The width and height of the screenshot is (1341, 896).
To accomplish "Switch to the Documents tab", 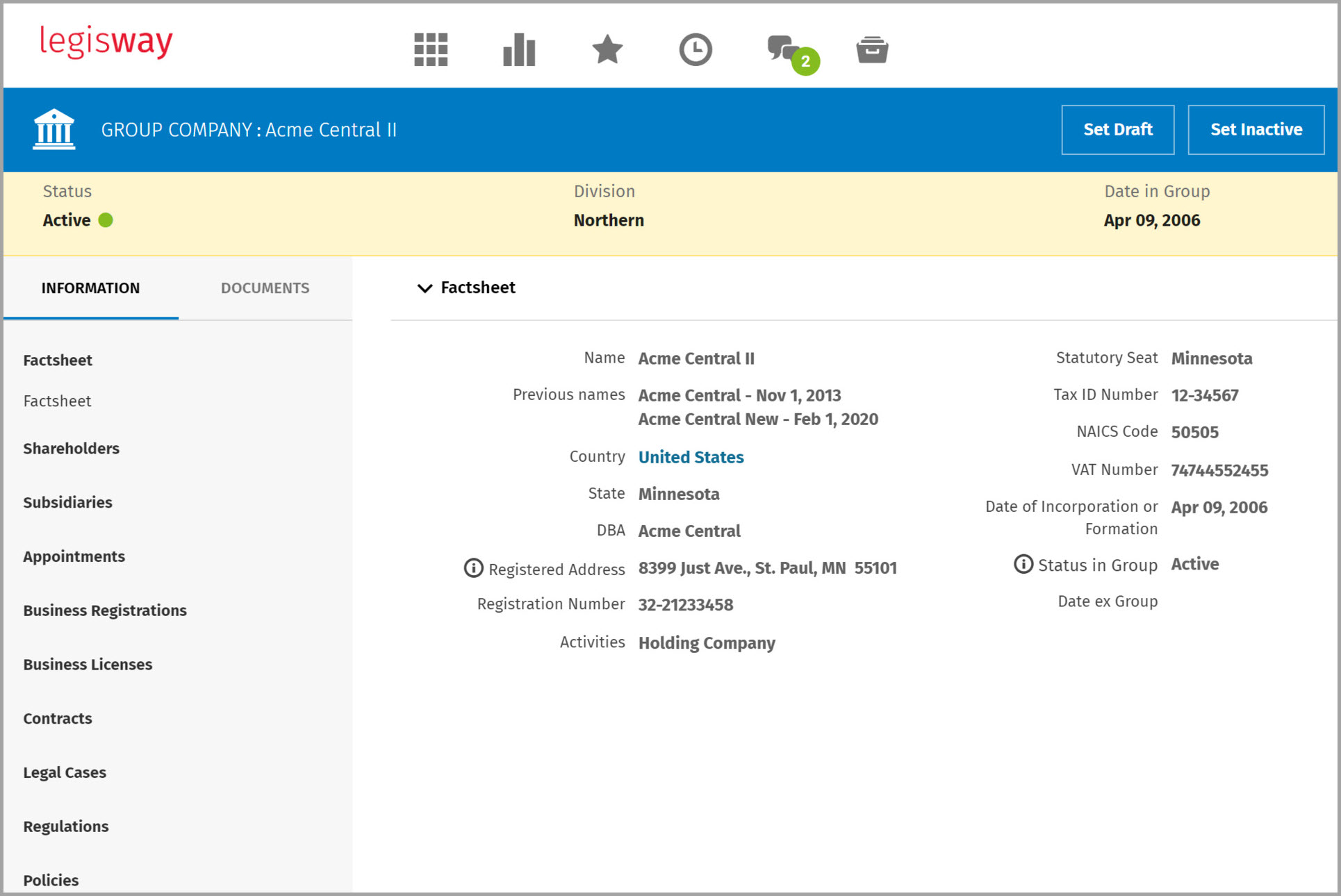I will (265, 288).
